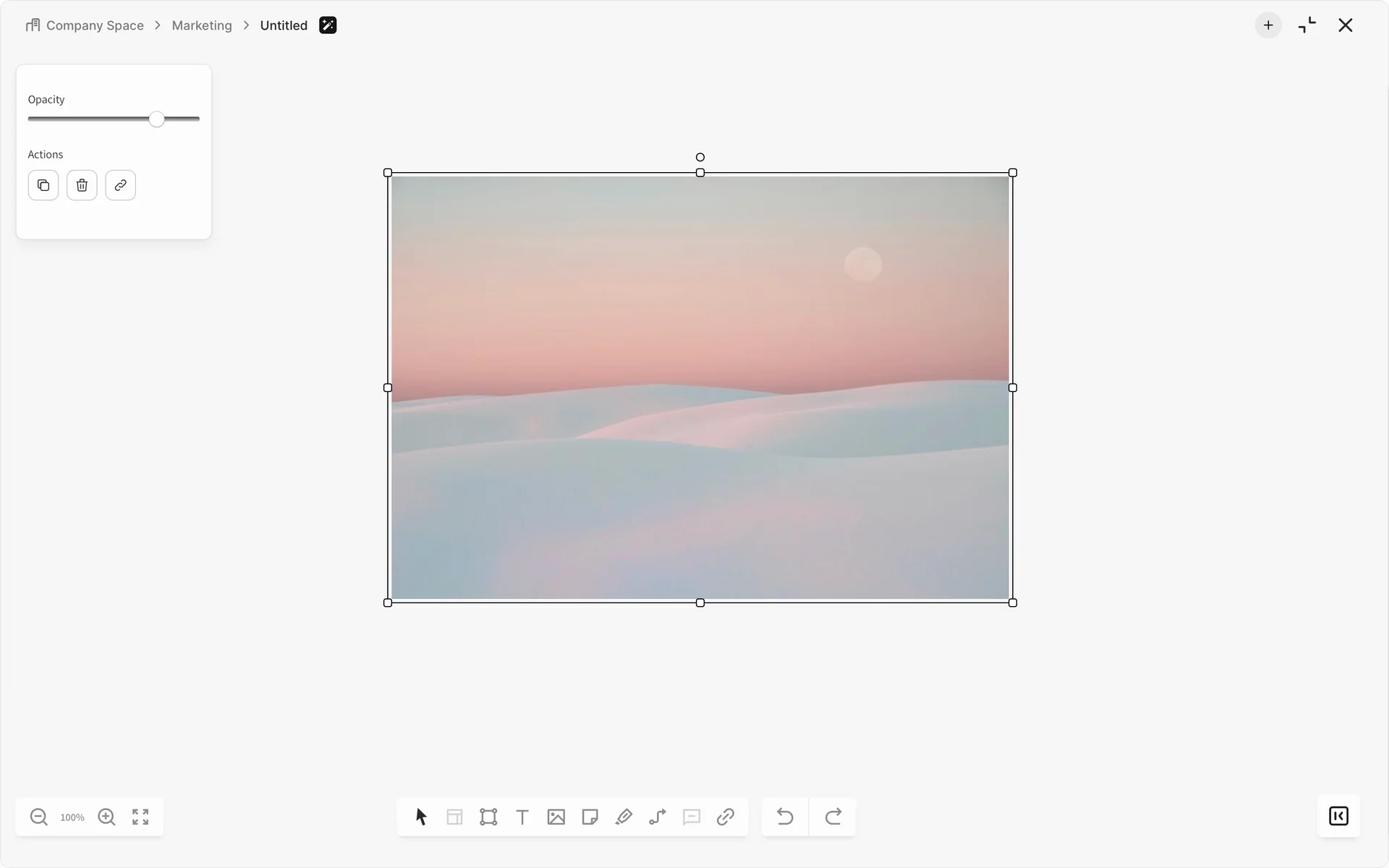Delete the selected image
Viewport: 1389px width, 868px height.
[82, 185]
